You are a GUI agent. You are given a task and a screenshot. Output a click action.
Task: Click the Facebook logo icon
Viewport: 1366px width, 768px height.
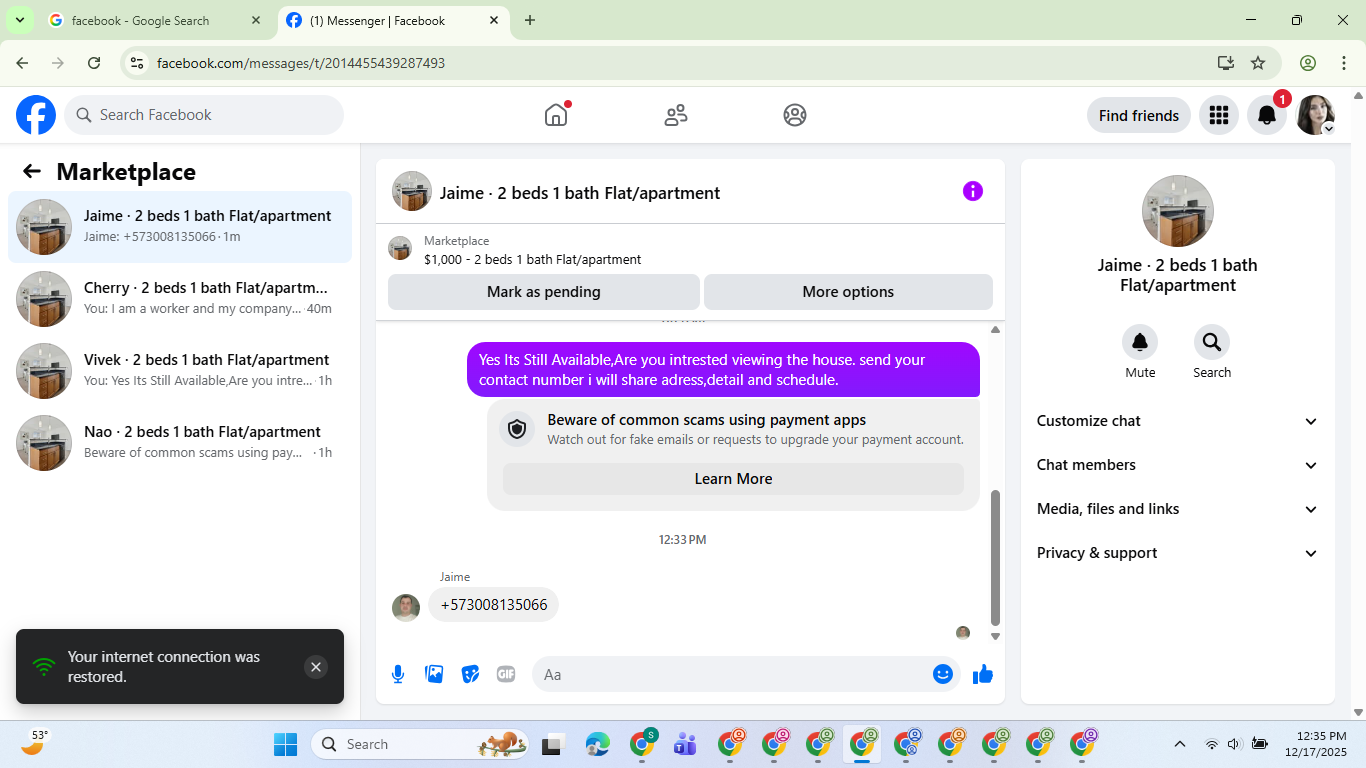click(x=36, y=115)
